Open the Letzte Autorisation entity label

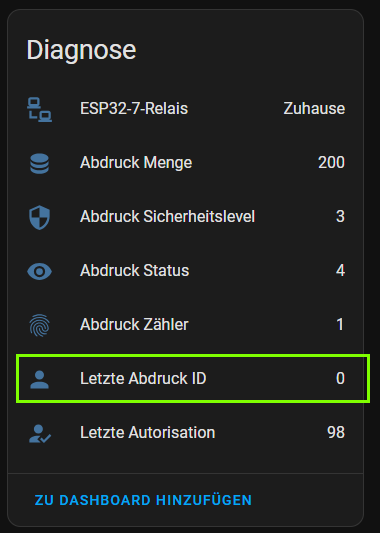[x=148, y=432]
